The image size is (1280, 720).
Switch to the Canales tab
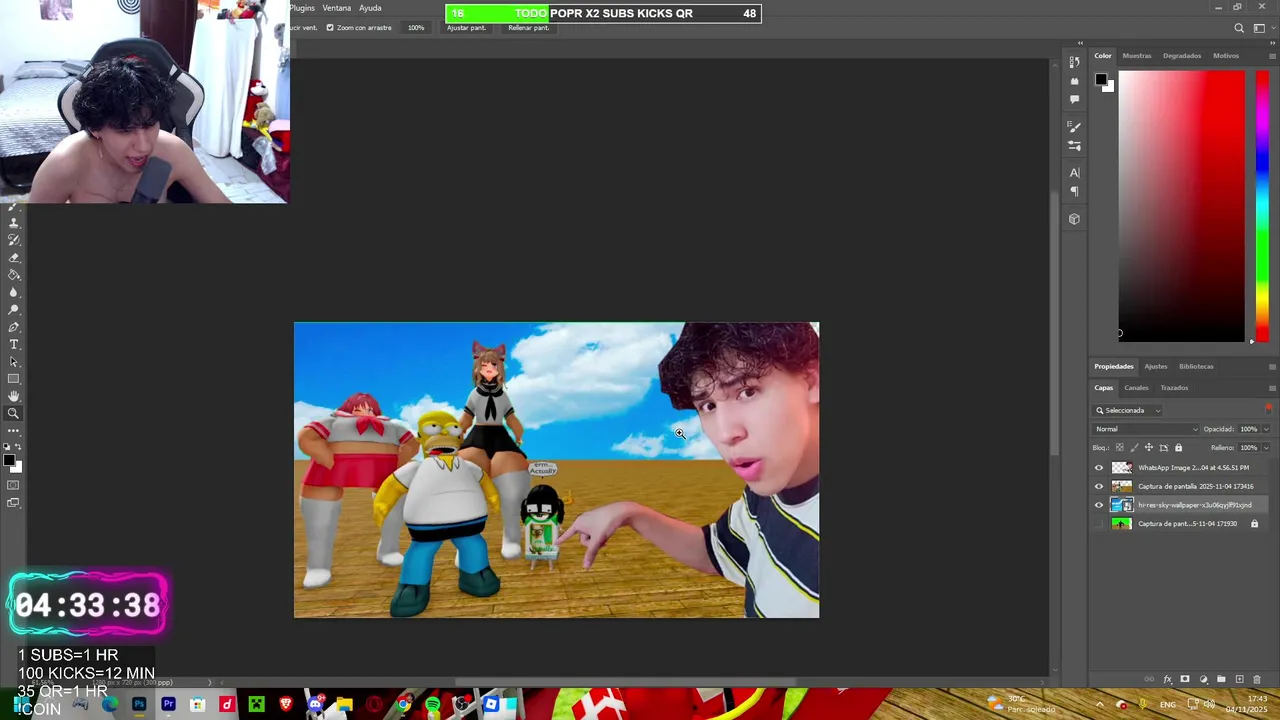click(x=1136, y=388)
